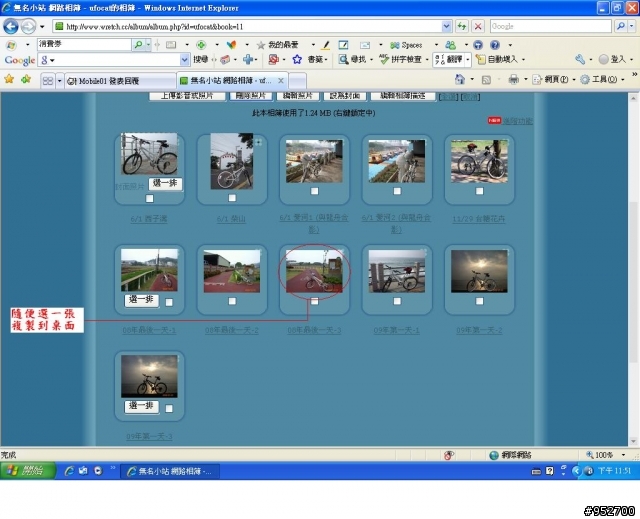Image resolution: width=640 pixels, height=519 pixels.
Task: Open a new blank tab
Action: 298,81
